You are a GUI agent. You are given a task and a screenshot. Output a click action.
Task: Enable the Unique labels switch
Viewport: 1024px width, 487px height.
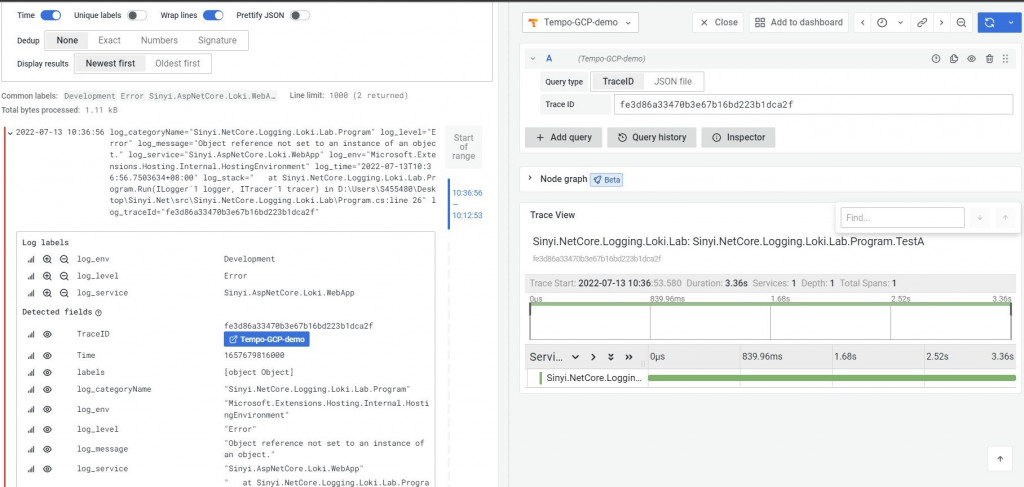pos(136,15)
